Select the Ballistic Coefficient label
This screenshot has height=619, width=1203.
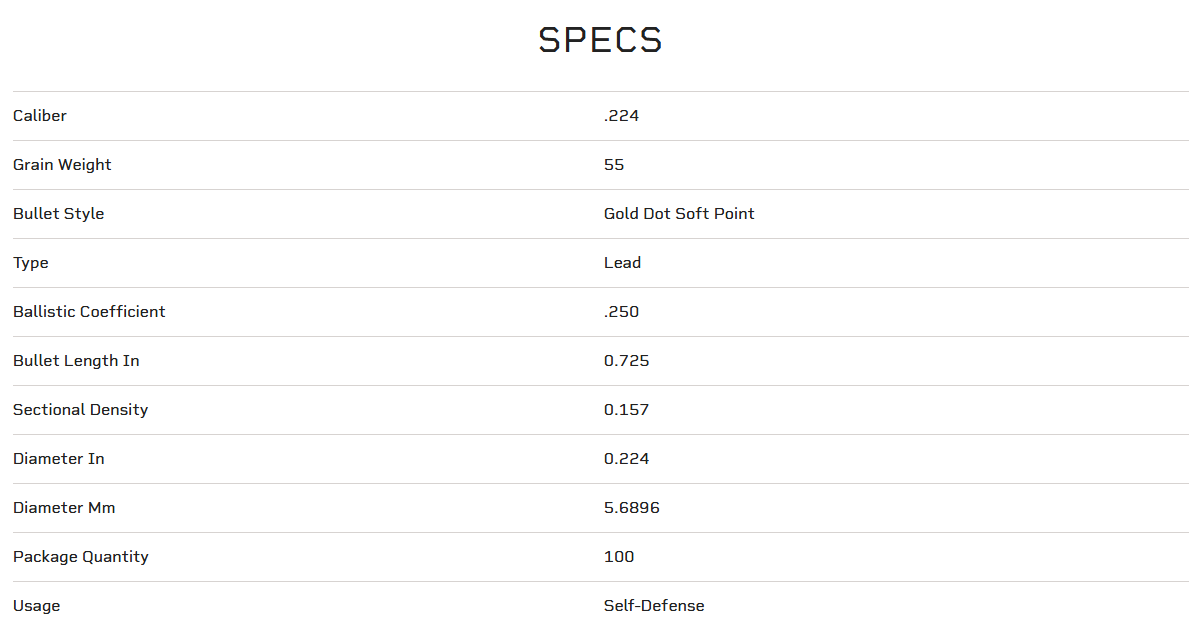[89, 312]
